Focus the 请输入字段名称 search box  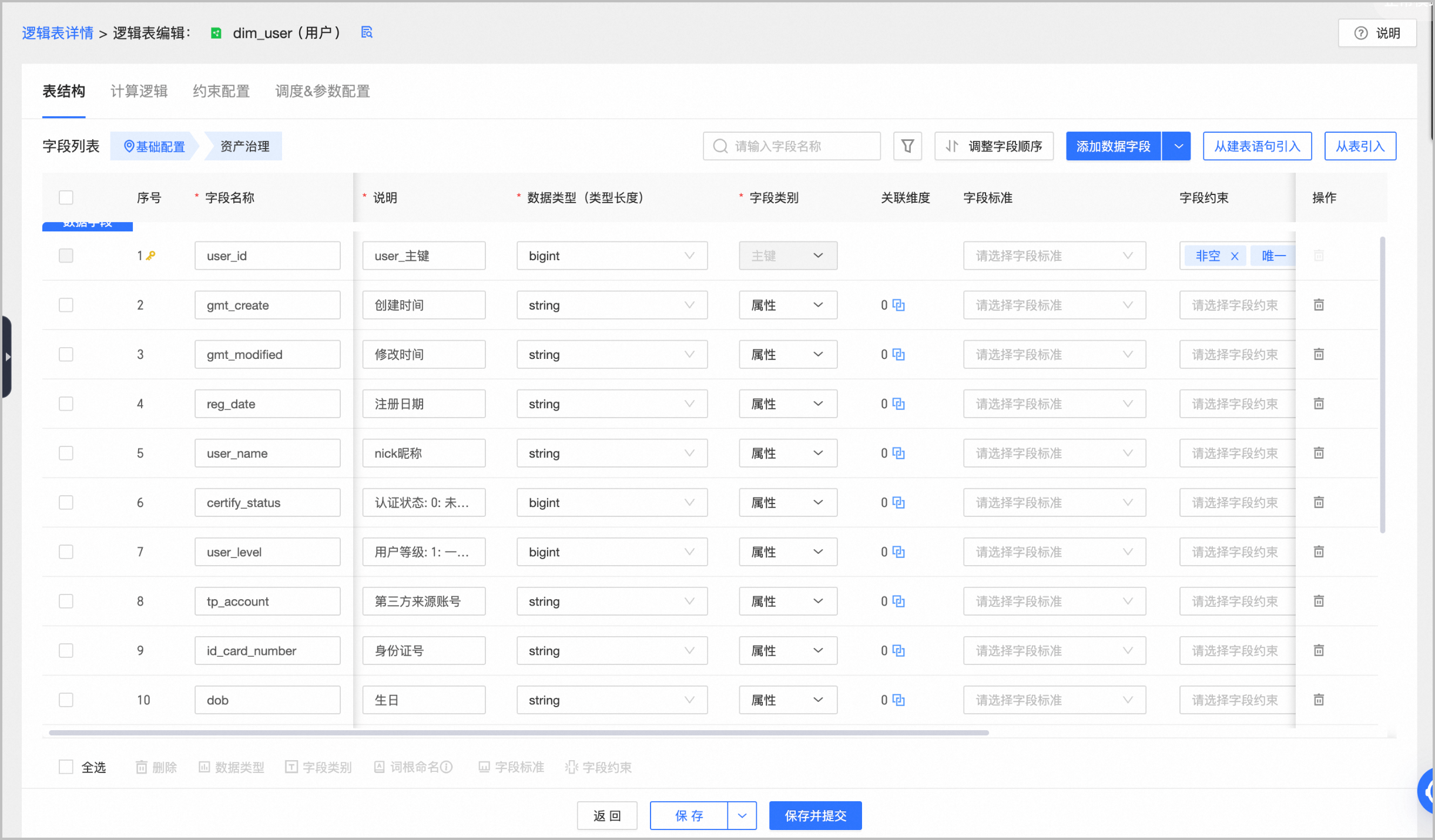tap(792, 146)
